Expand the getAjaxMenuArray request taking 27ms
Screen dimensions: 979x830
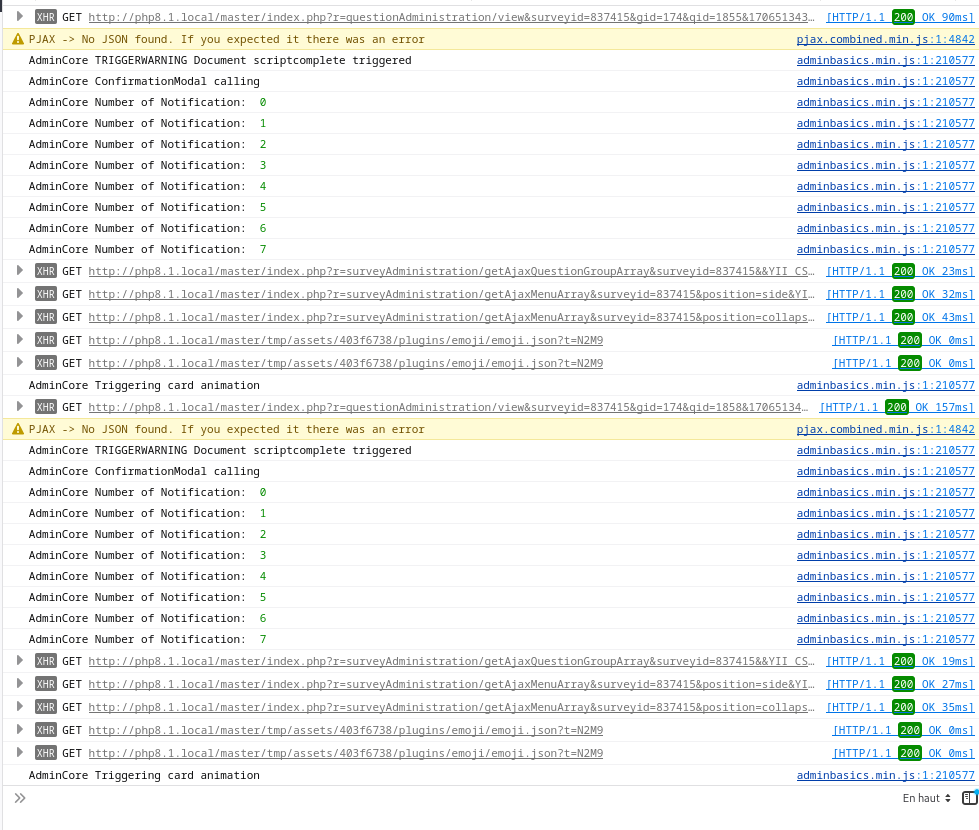click(19, 683)
